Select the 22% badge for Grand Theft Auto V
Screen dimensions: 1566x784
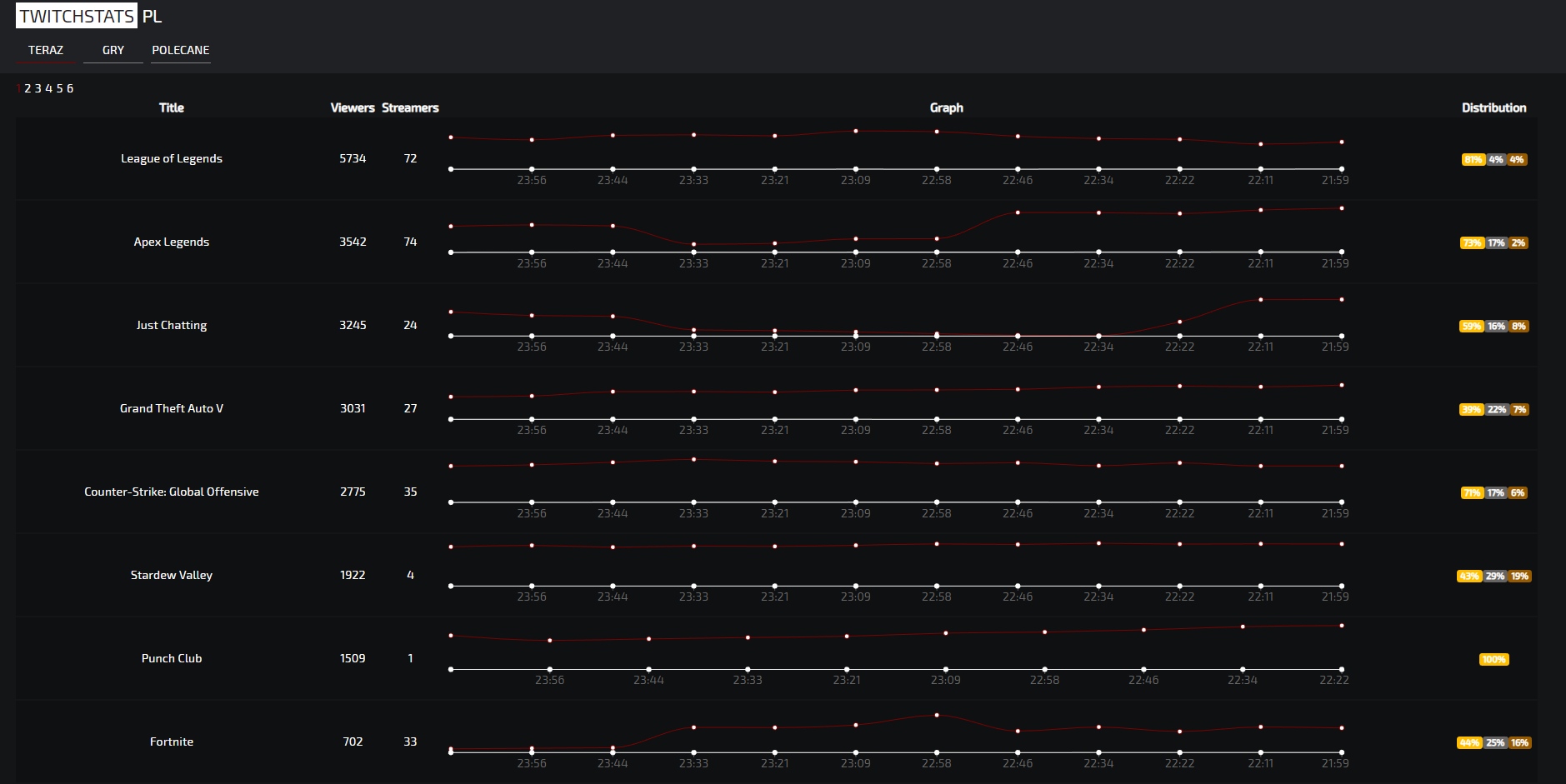(x=1497, y=410)
